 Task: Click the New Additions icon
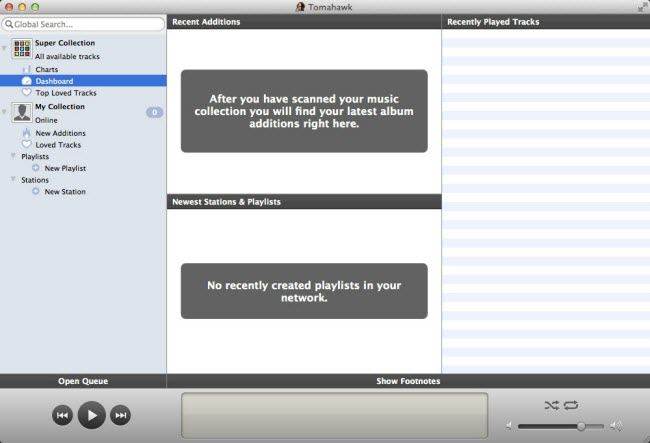(x=27, y=133)
